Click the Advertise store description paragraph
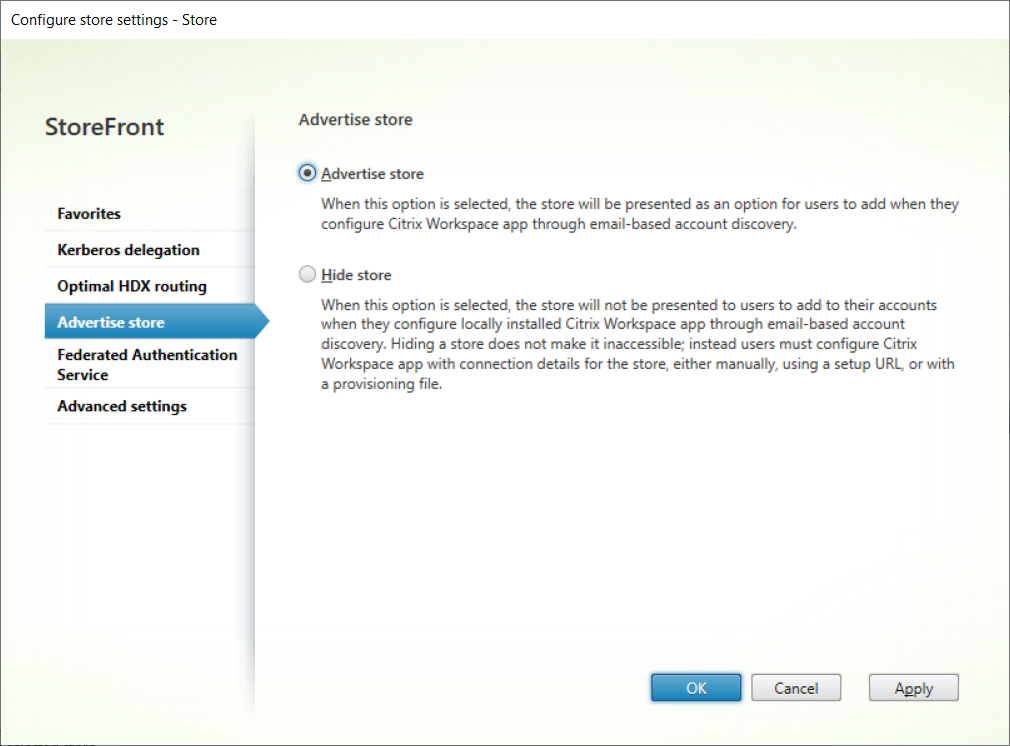Screen dimensions: 1010x746 pyautogui.click(x=639, y=214)
